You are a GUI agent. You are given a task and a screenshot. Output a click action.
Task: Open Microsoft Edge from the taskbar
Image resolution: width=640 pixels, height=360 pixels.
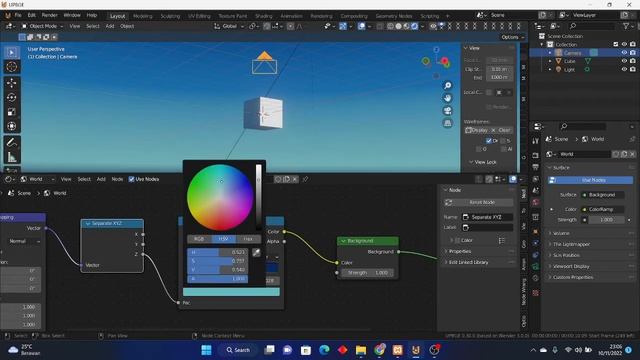(324, 350)
